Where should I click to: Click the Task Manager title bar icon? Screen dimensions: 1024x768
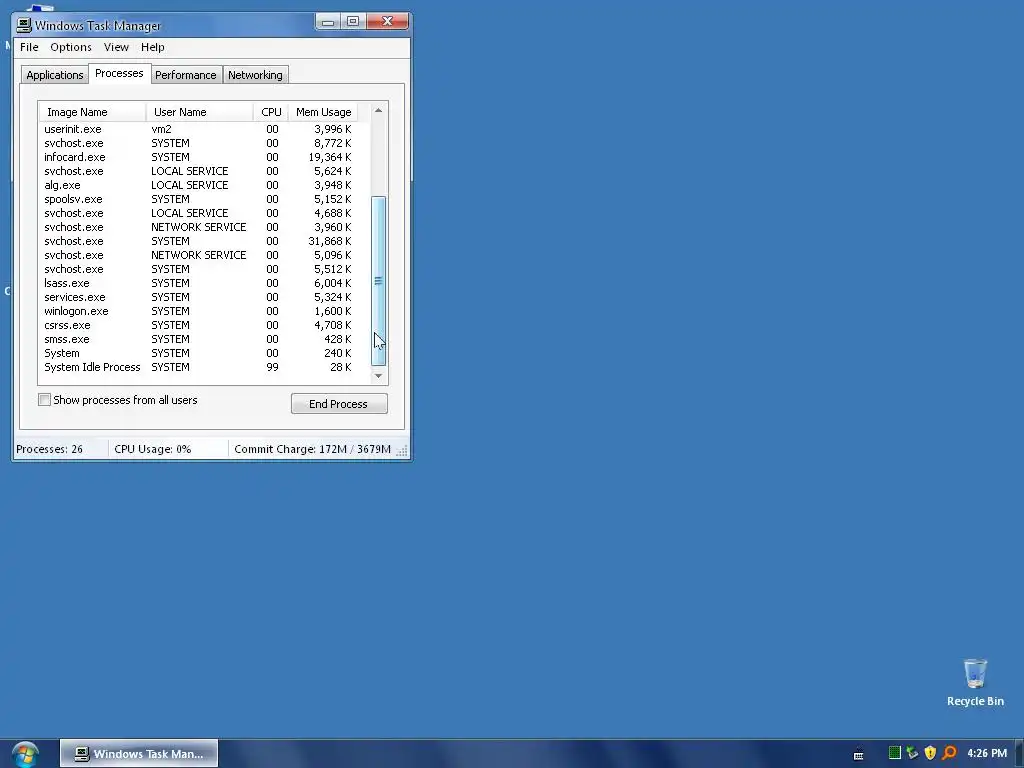(x=24, y=25)
